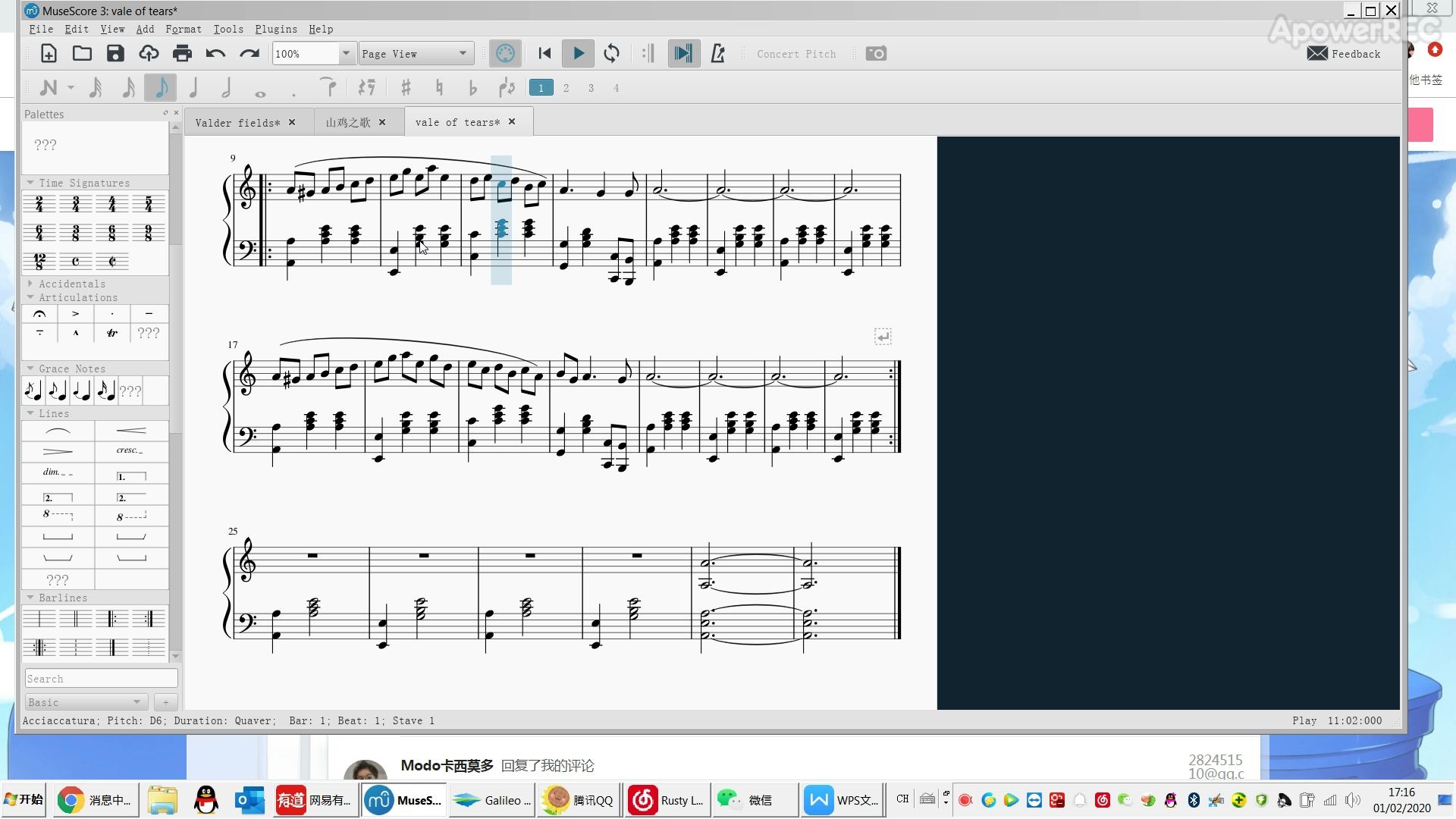The height and width of the screenshot is (819, 1456).
Task: Toggle metronome button
Action: click(717, 54)
